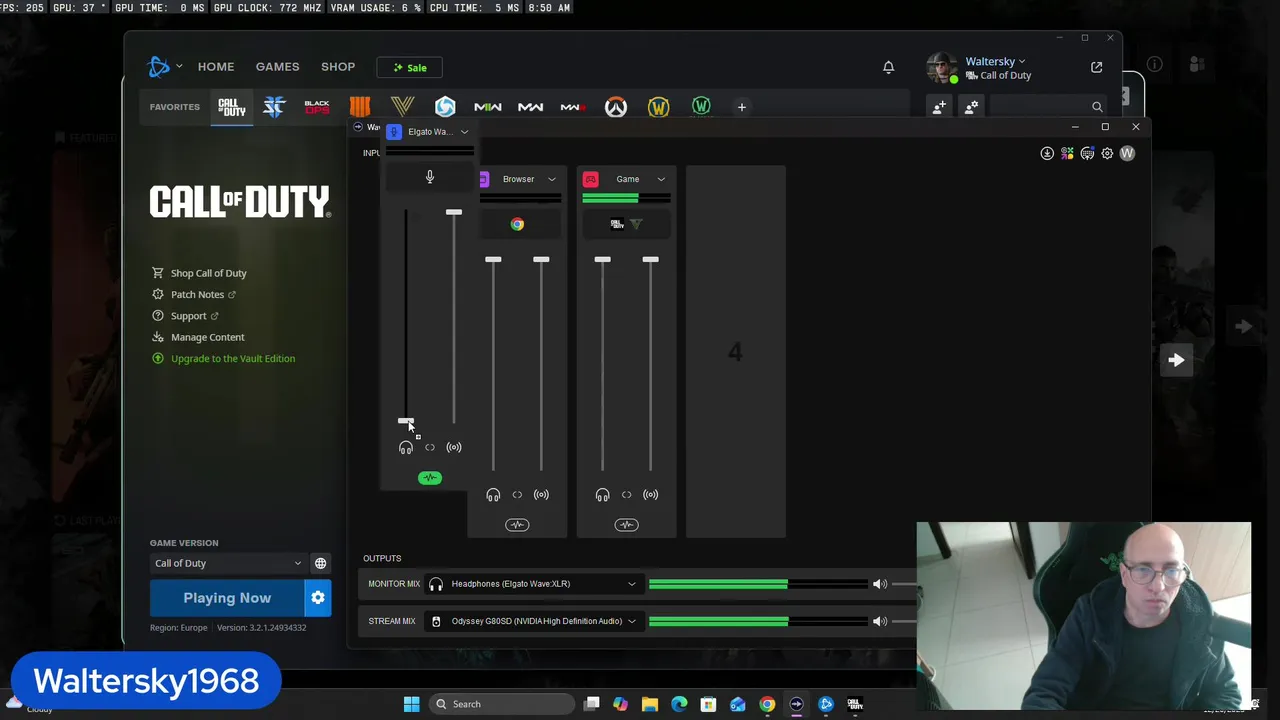Viewport: 1280px width, 720px height.
Task: Open Game Version globe region icon
Action: (320, 563)
